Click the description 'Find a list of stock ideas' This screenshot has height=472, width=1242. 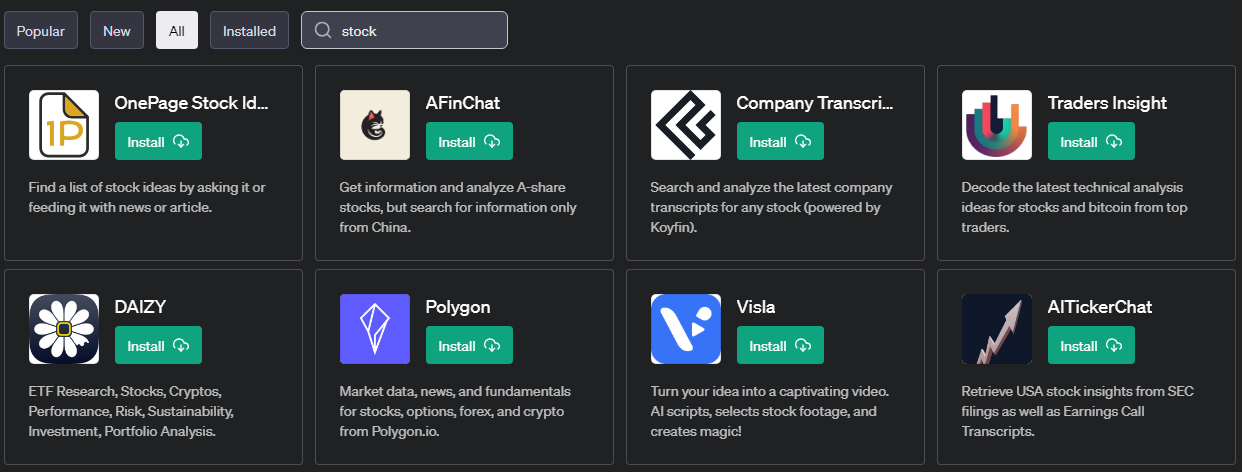click(x=147, y=198)
